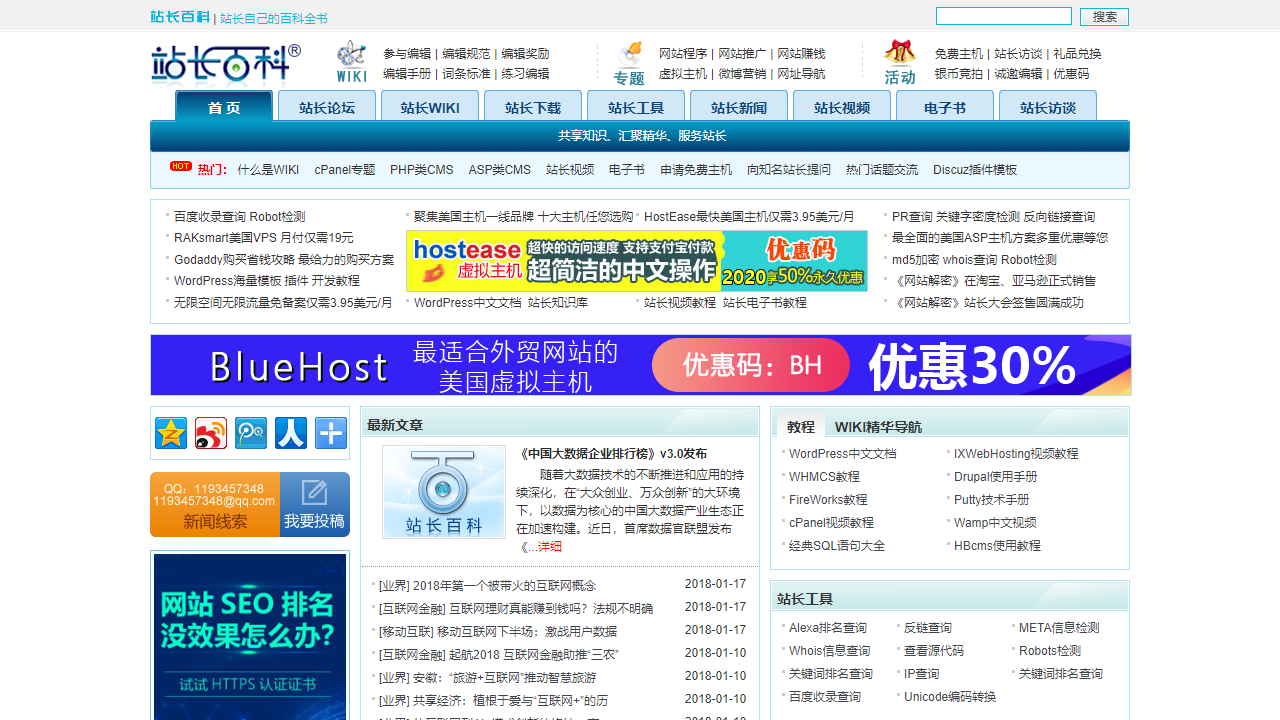Screen dimensions: 1280x720
Task: Click the WIKI molecule icon
Action: coord(351,61)
